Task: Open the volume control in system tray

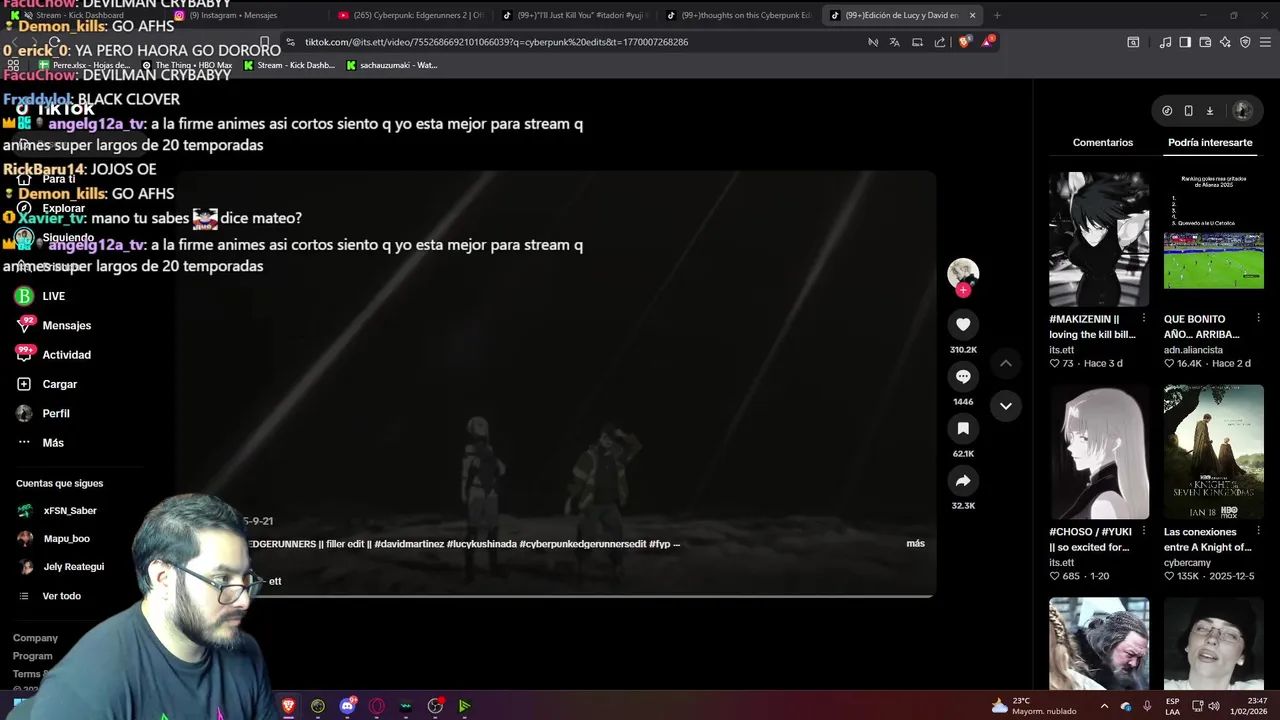Action: click(1214, 706)
